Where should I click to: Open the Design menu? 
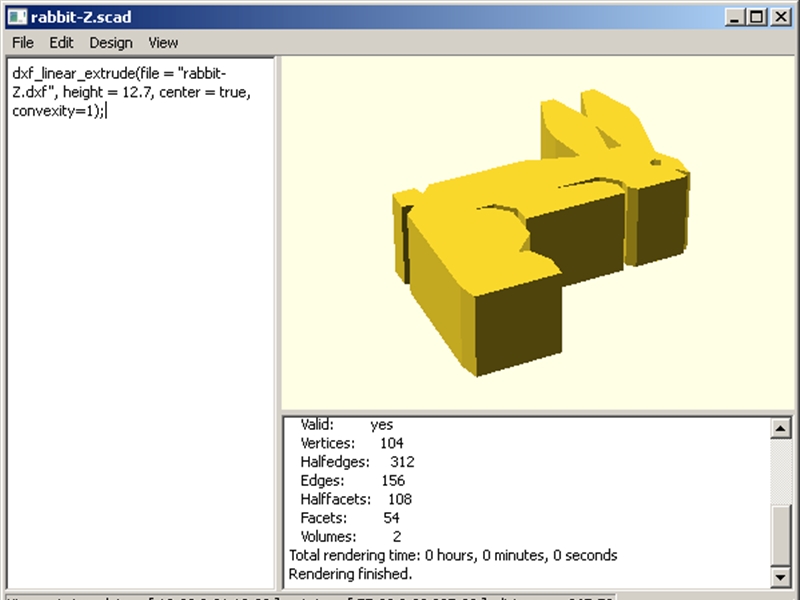pos(111,43)
